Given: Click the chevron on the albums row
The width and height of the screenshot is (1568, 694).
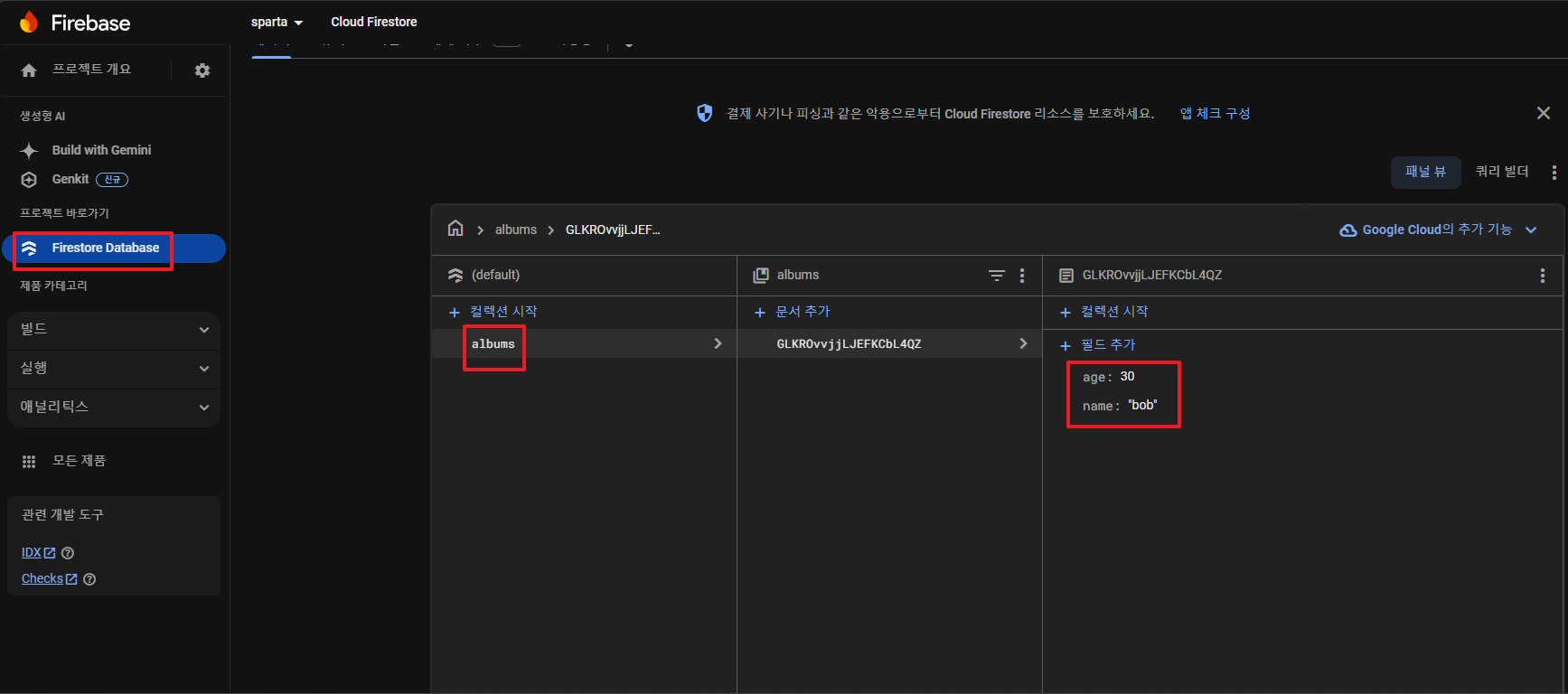Looking at the screenshot, I should click(x=718, y=343).
